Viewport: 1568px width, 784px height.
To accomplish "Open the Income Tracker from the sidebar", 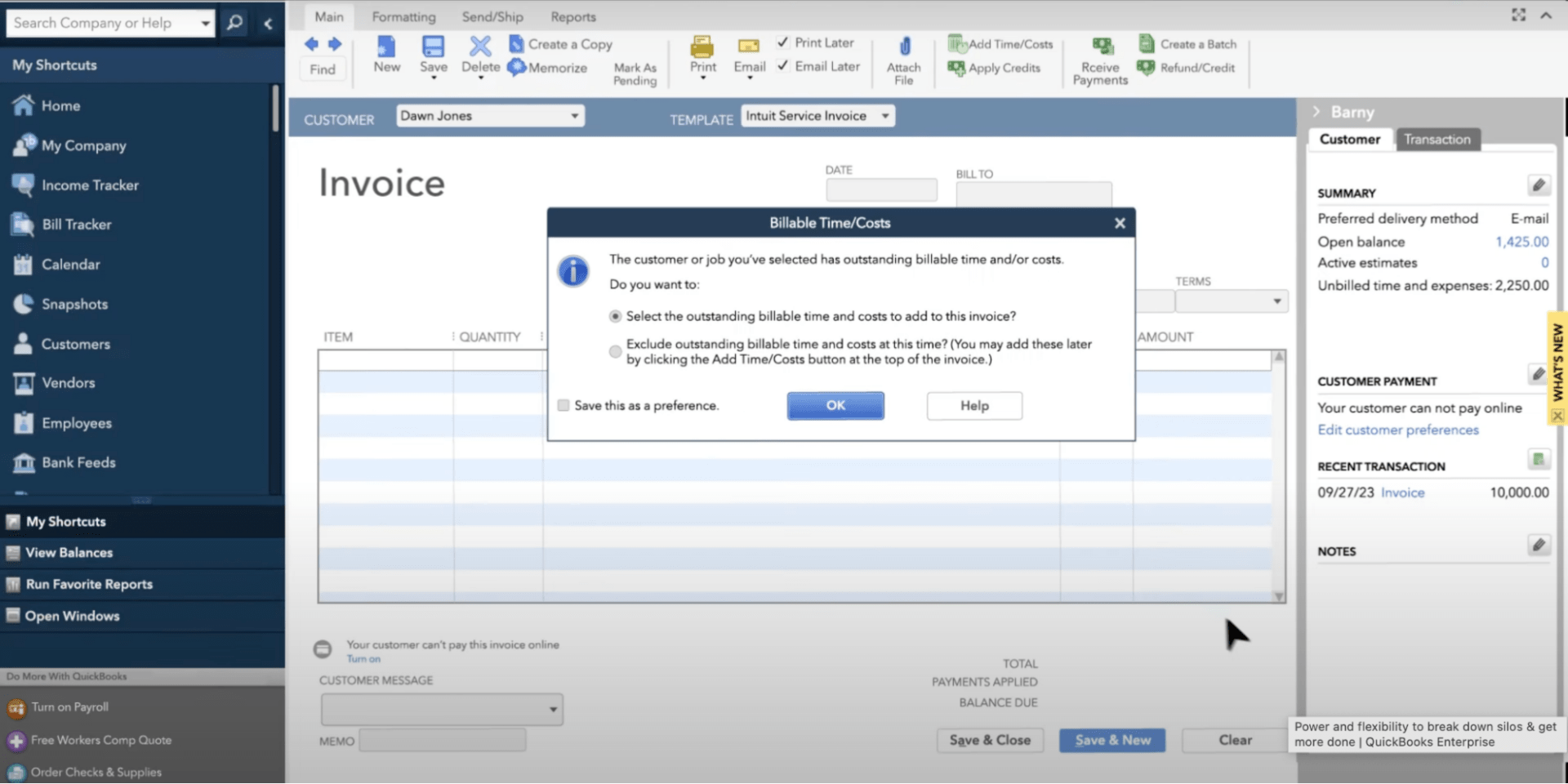I will 88,185.
